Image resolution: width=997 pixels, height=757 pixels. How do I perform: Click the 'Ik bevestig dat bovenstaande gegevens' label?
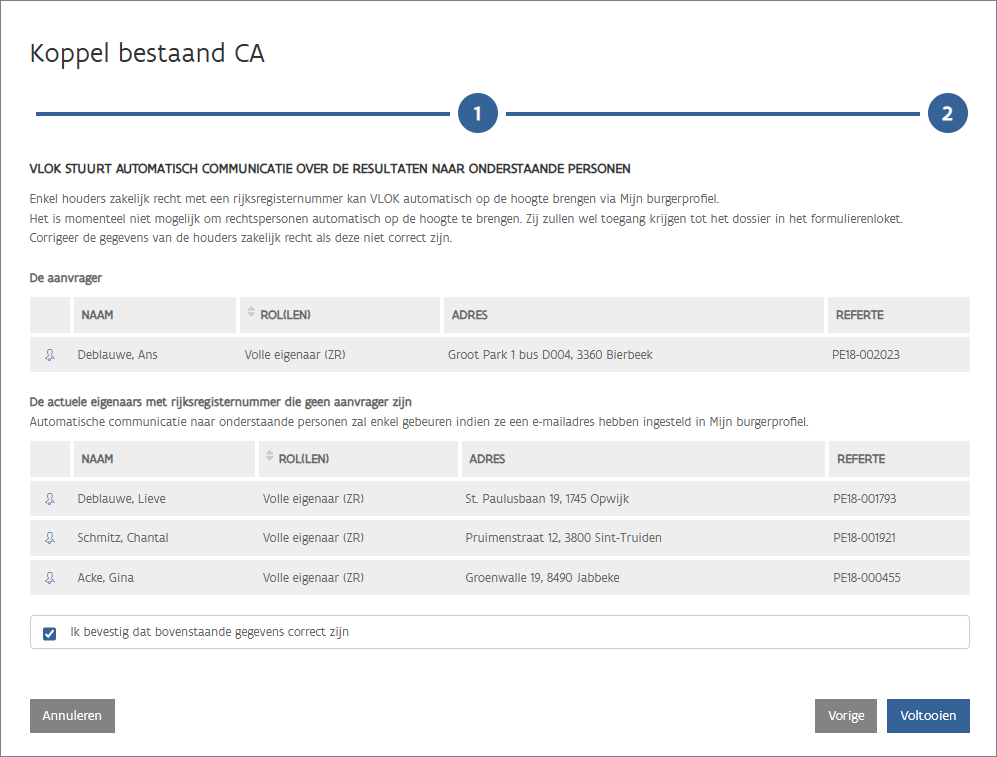click(210, 632)
